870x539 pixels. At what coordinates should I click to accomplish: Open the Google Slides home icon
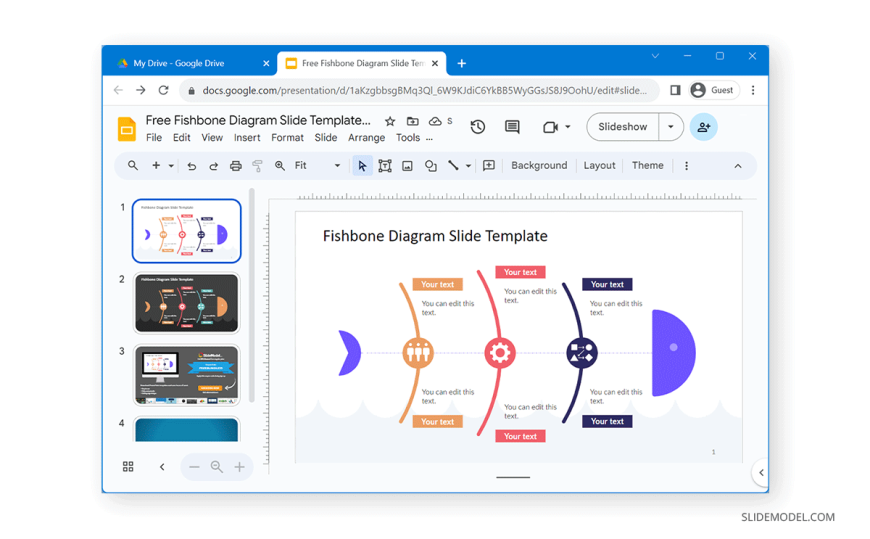tap(127, 129)
